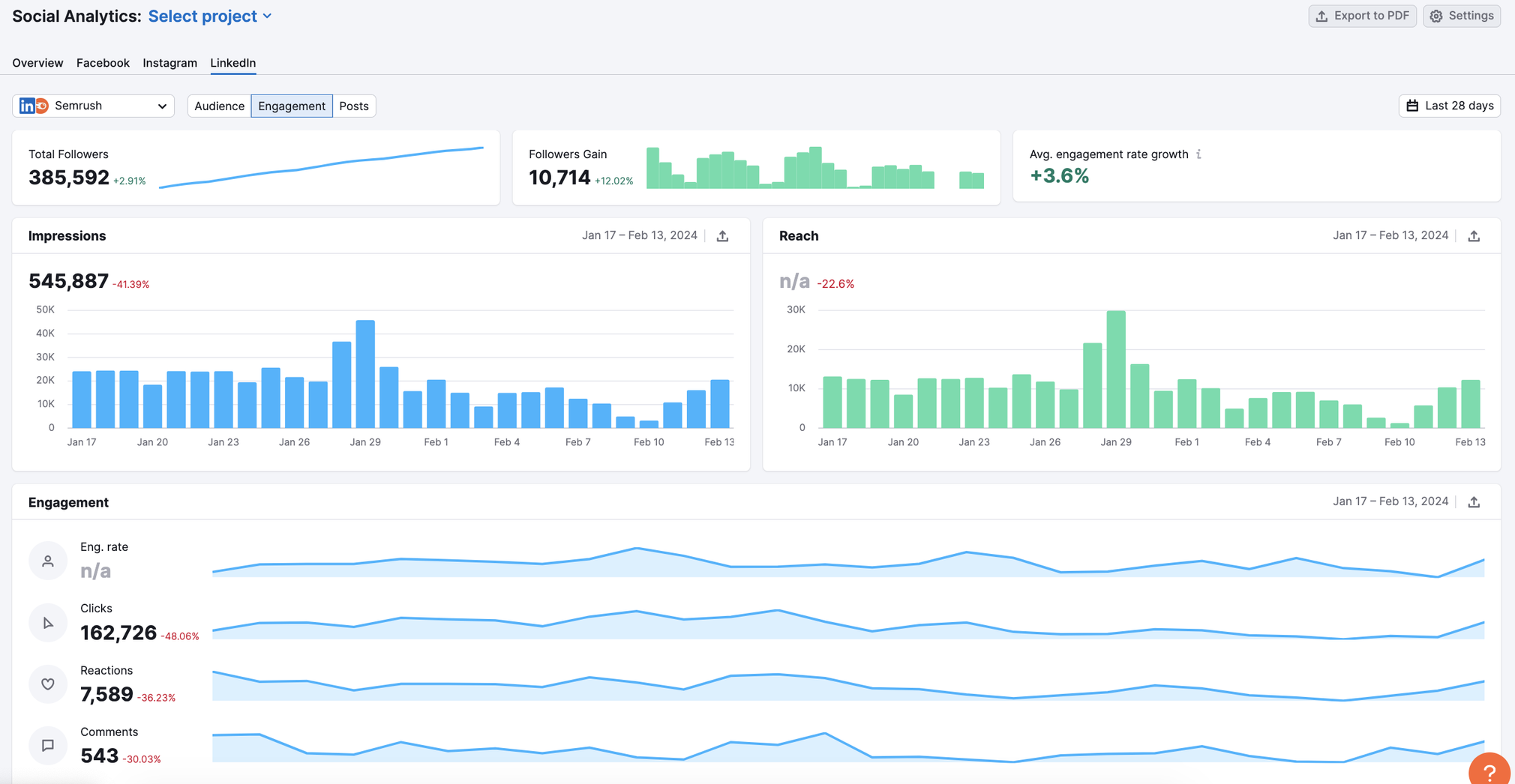The height and width of the screenshot is (784, 1515).
Task: Click the info icon beside engagement rate growth
Action: click(x=1198, y=154)
